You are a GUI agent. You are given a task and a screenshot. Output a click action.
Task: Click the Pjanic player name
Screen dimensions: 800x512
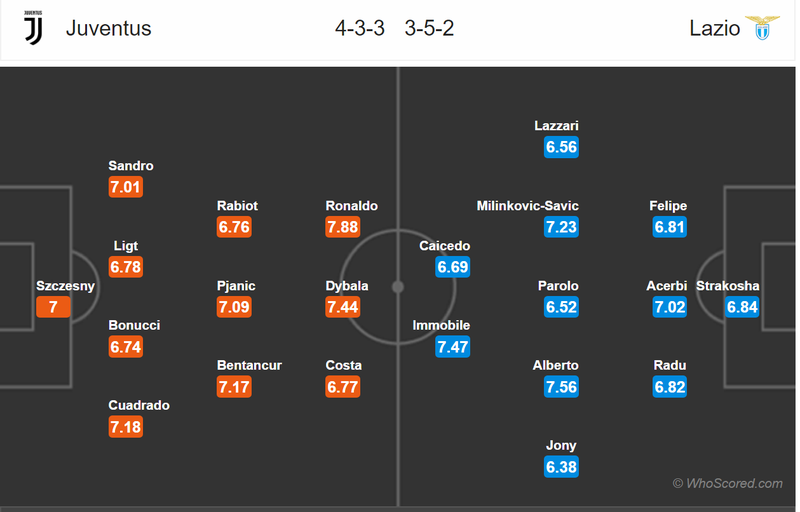[236, 286]
